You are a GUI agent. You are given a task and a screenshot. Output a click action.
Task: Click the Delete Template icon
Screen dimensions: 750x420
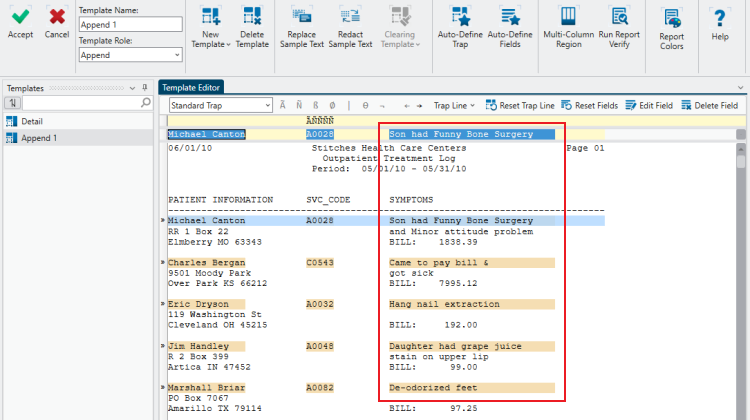click(252, 17)
